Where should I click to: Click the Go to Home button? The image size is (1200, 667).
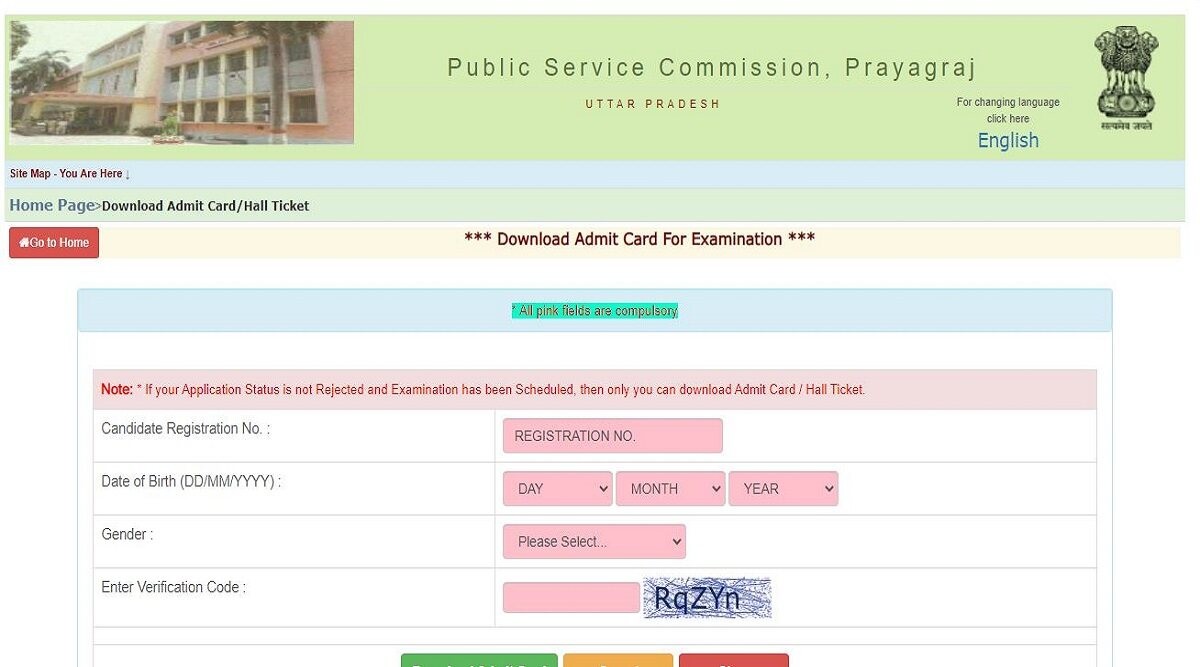(x=54, y=243)
